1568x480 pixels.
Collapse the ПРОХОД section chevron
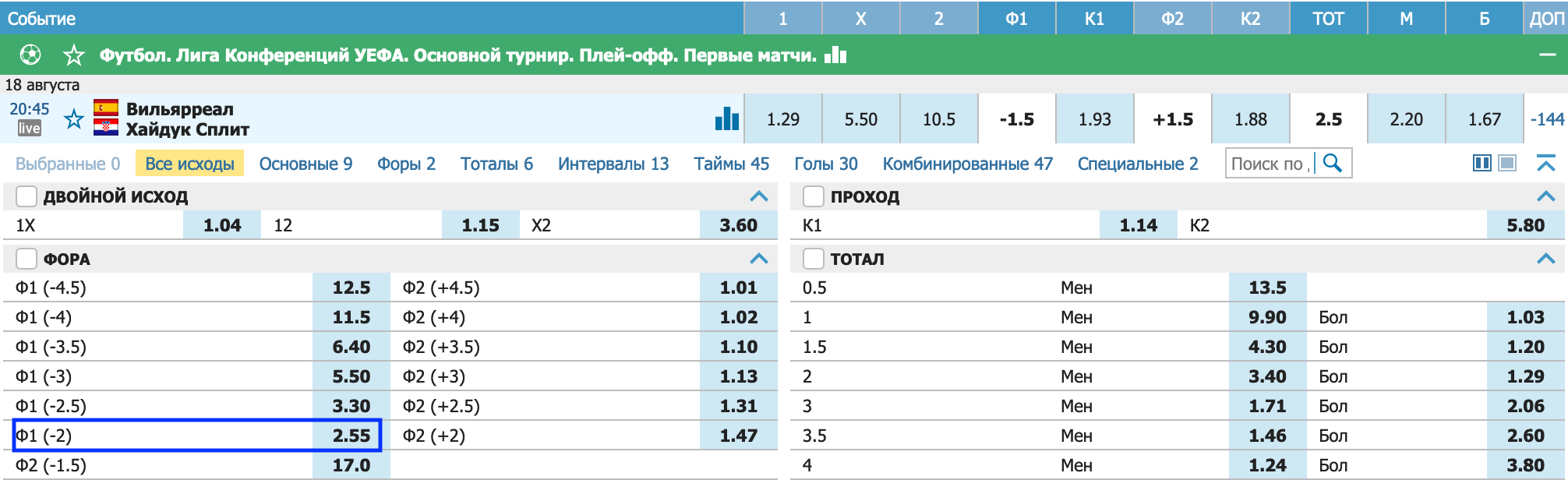1546,196
